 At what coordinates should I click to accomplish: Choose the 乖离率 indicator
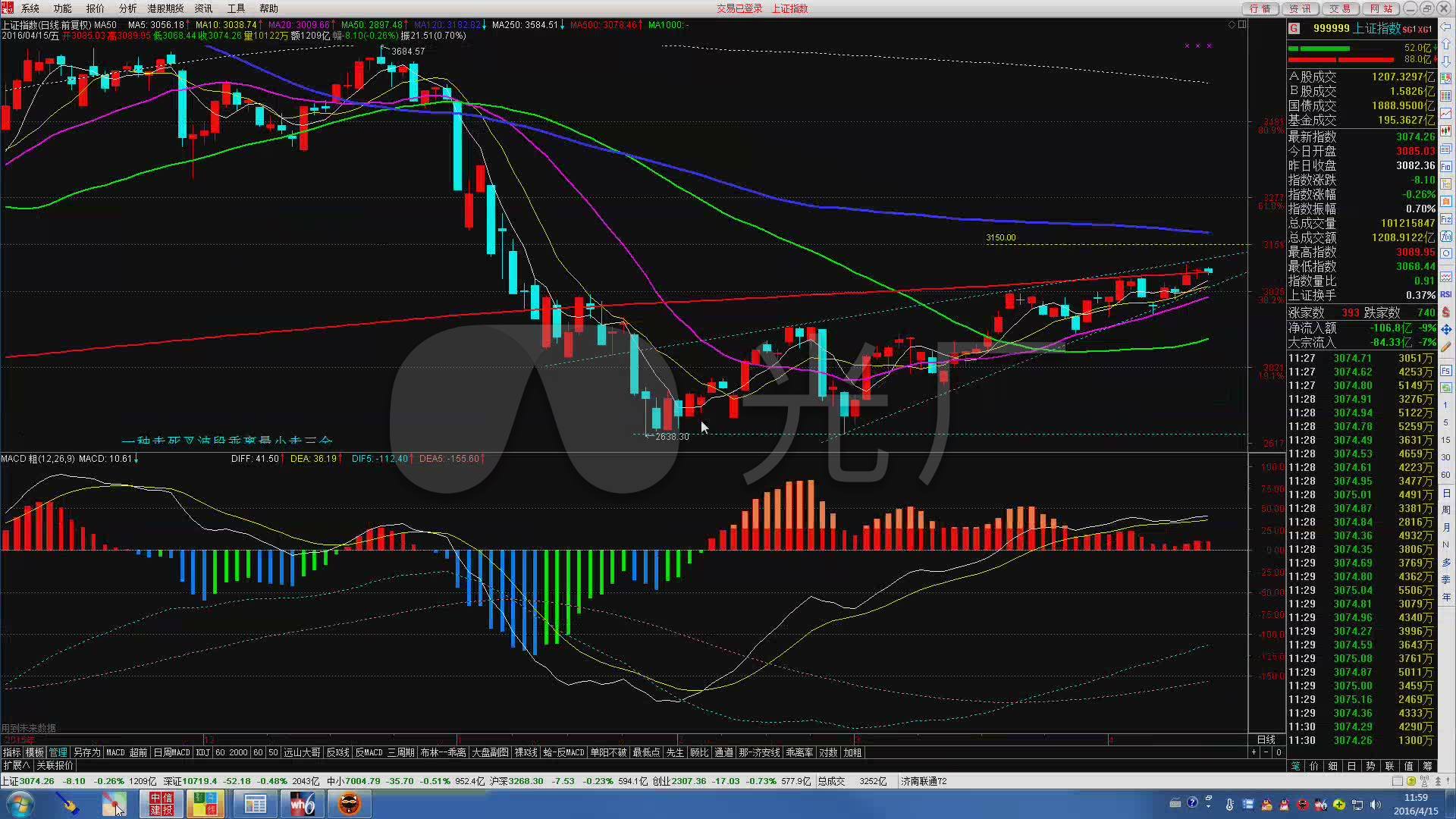[799, 752]
